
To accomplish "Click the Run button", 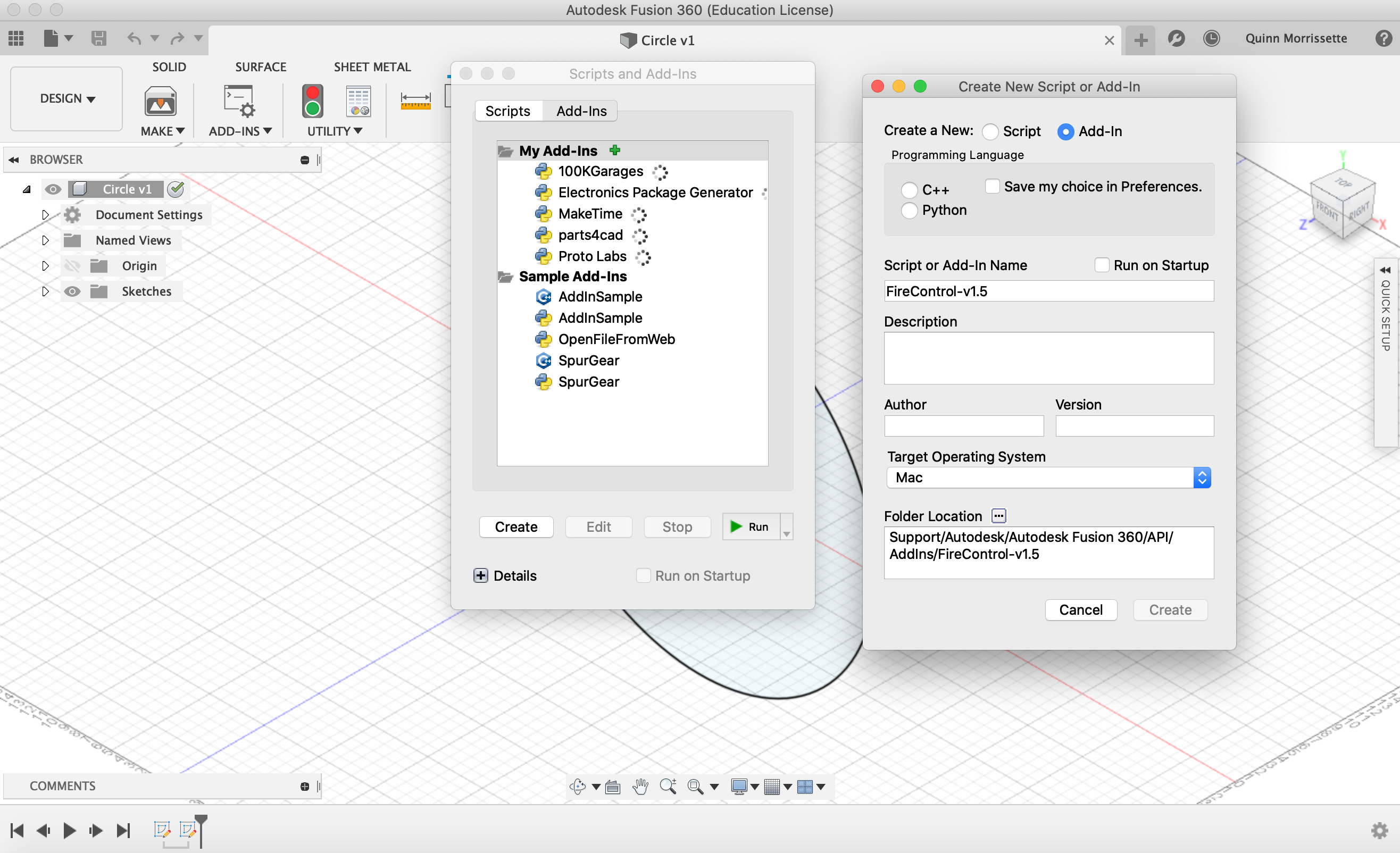I will 751,526.
